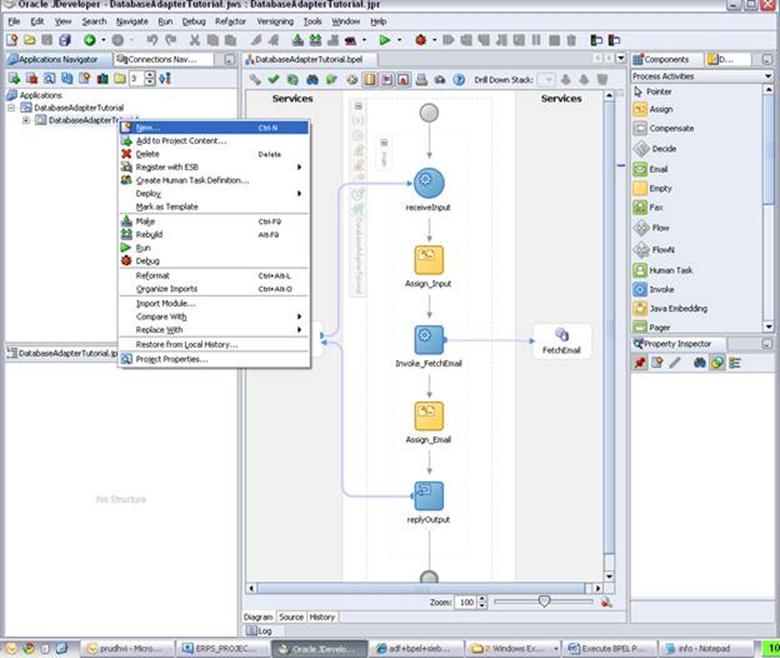Viewport: 780px width, 658px height.
Task: Click the diagram vertical scrollbar down arrow
Action: coord(609,576)
